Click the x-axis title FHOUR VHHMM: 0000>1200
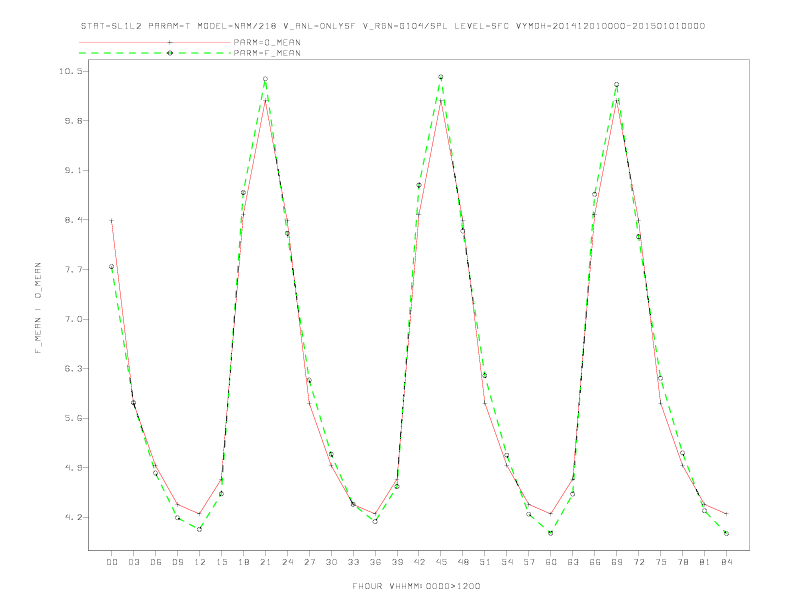This screenshot has height=612, width=792. pos(416,586)
